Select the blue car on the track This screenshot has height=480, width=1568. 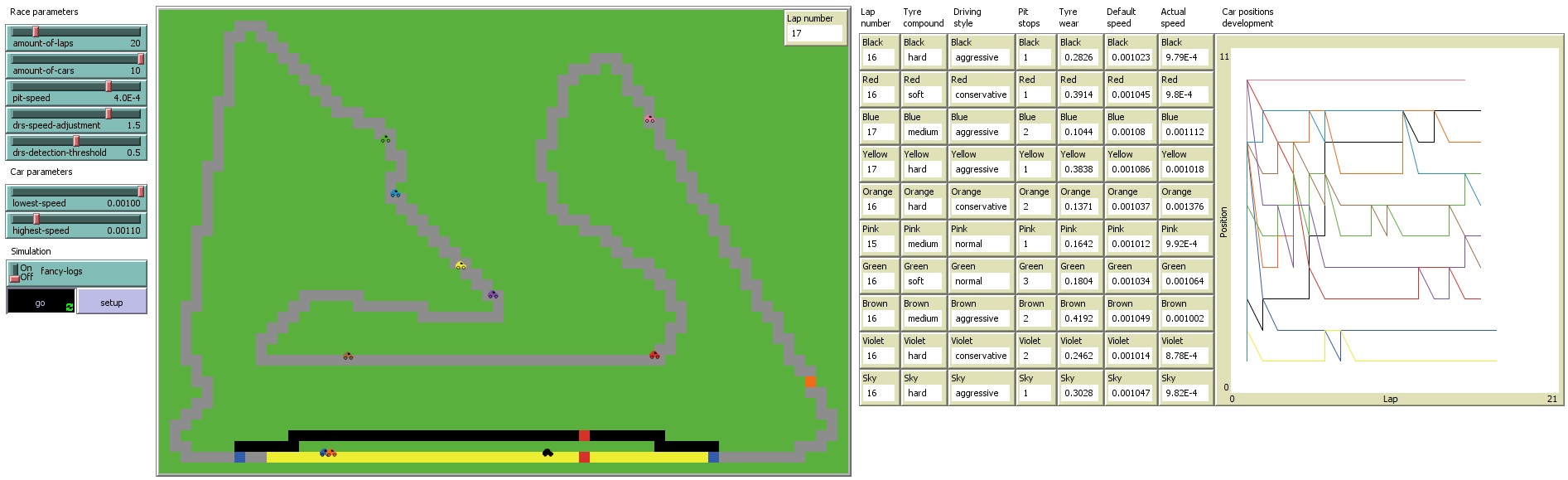click(395, 193)
